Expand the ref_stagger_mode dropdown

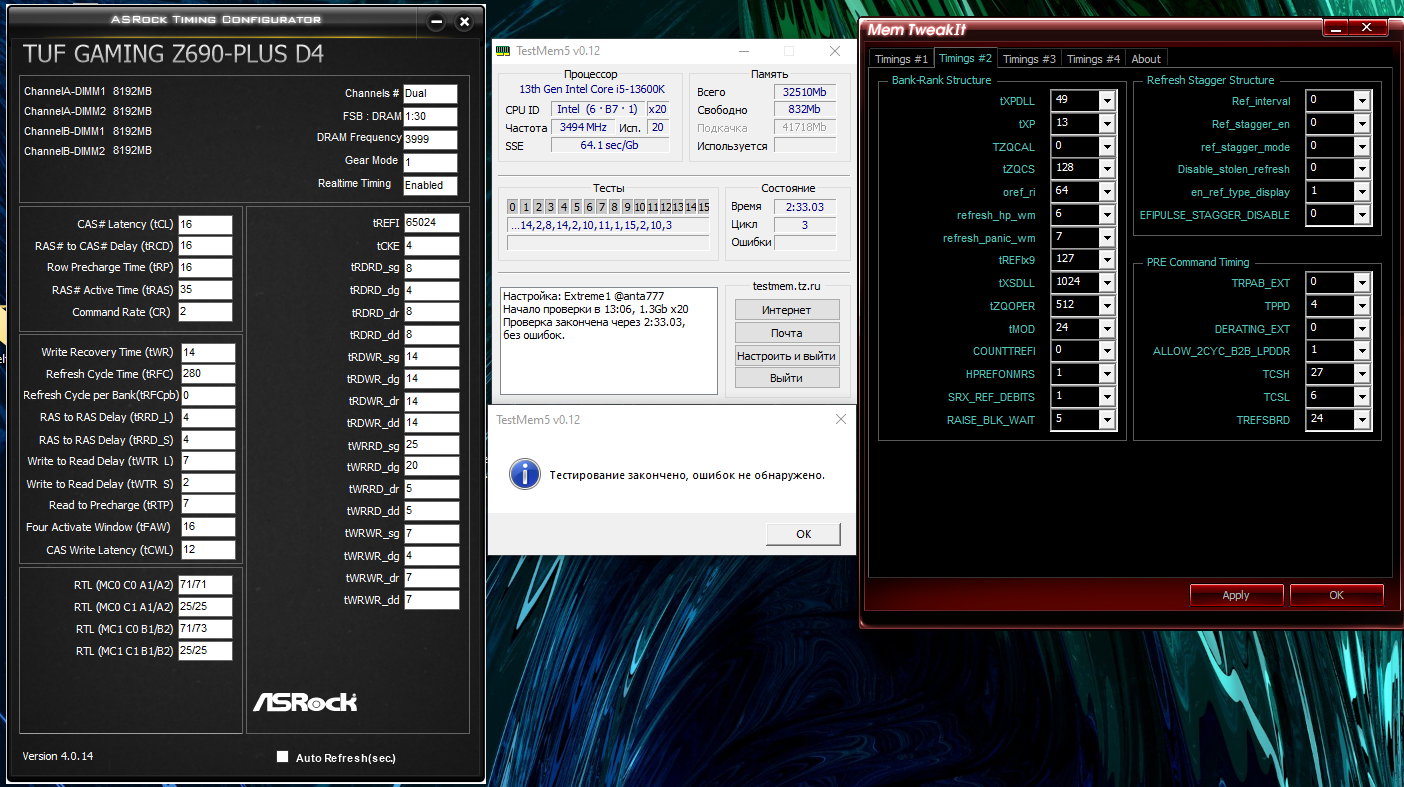pyautogui.click(x=1362, y=146)
